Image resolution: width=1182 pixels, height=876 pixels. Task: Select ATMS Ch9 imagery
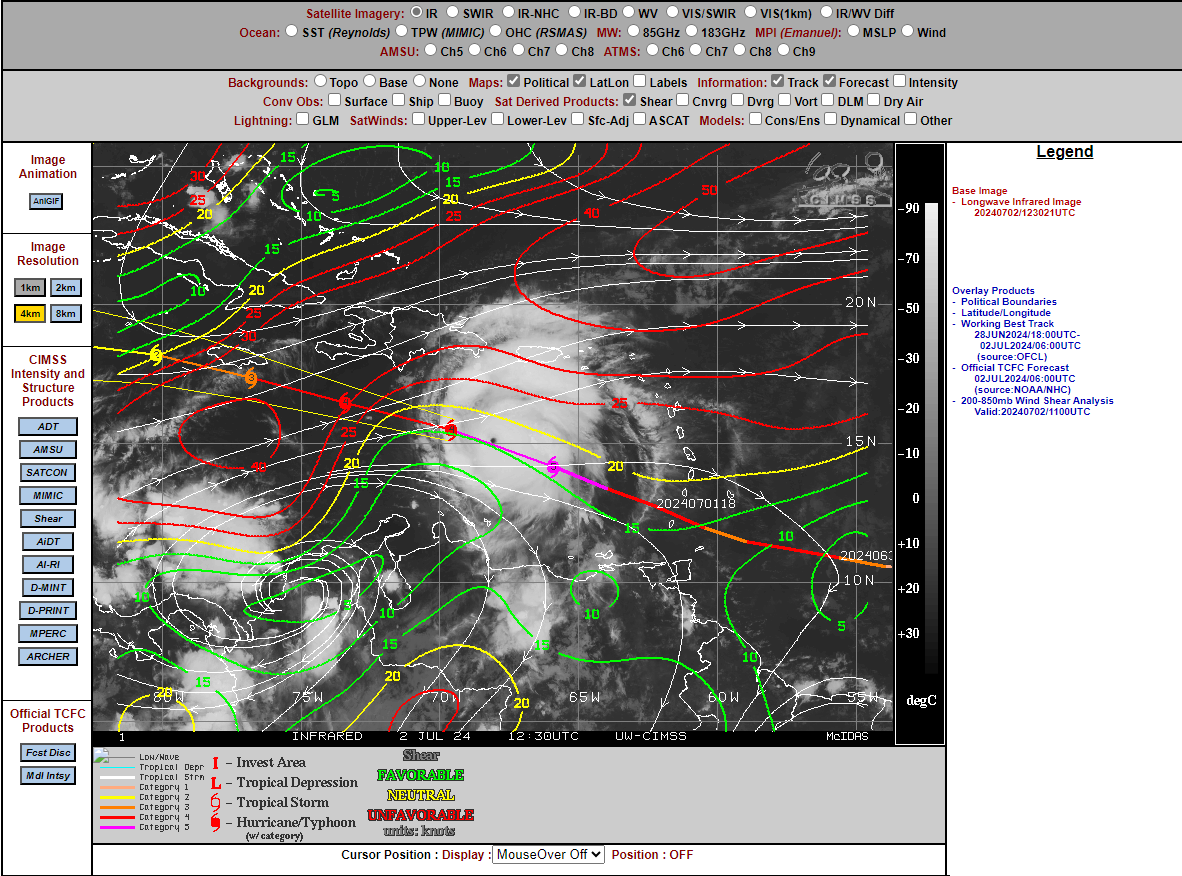coord(783,50)
